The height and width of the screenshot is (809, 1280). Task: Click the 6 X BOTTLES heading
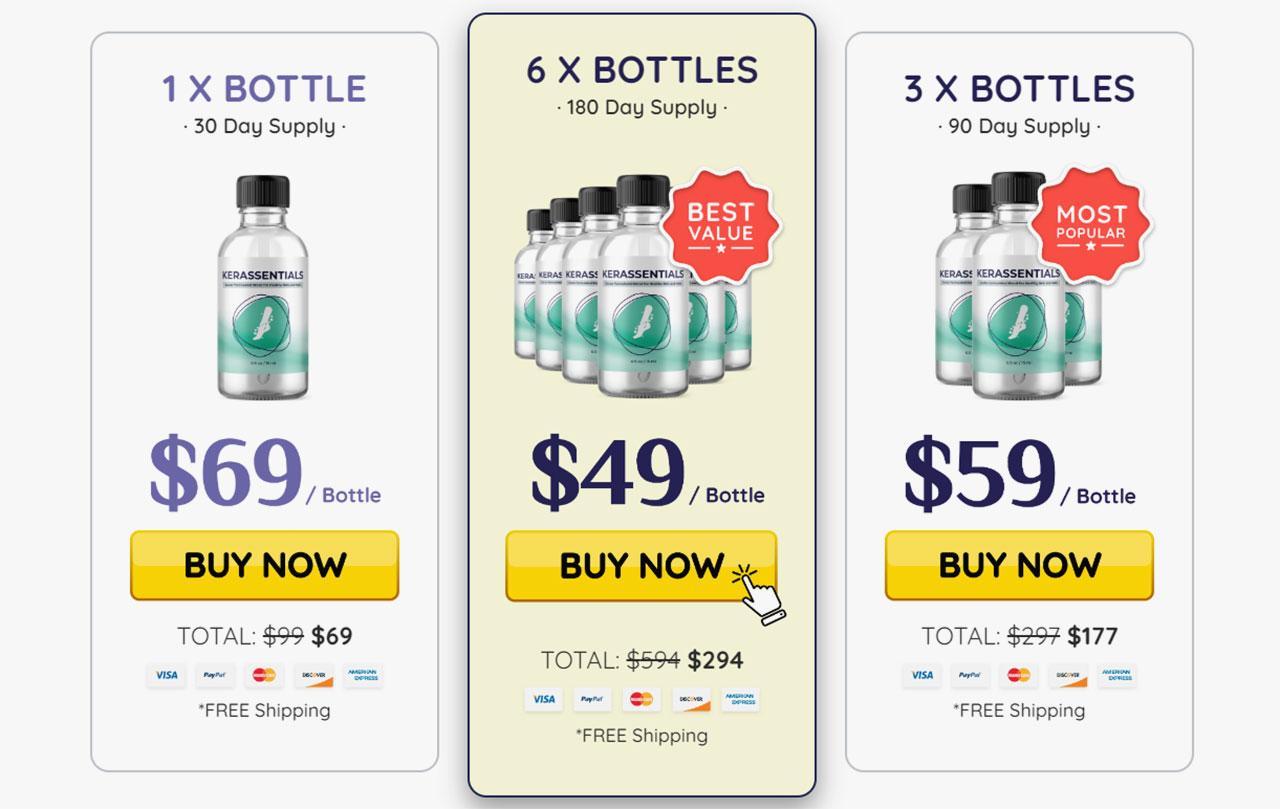(642, 70)
